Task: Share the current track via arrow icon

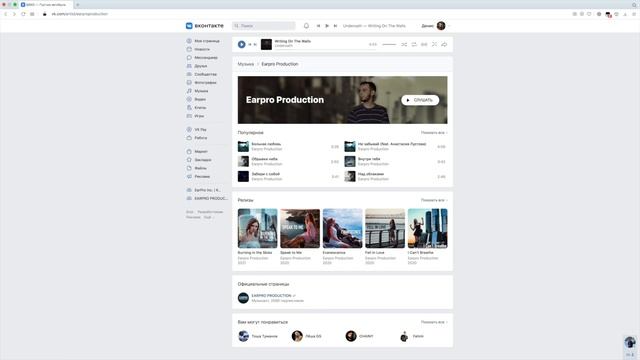Action: (x=444, y=44)
